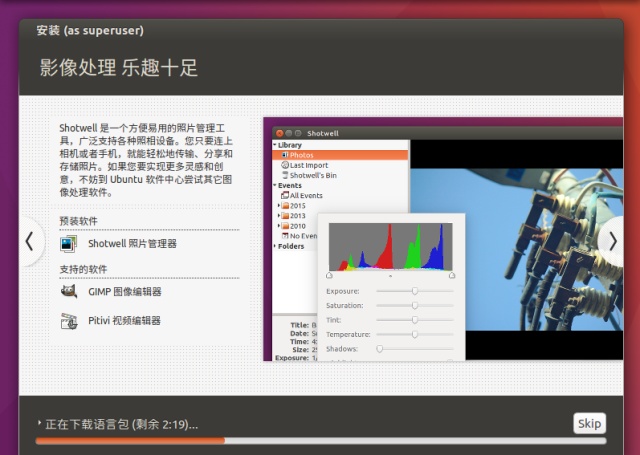Select the Pitivi 视频编辑器 label
The height and width of the screenshot is (455, 640).
click(x=124, y=321)
